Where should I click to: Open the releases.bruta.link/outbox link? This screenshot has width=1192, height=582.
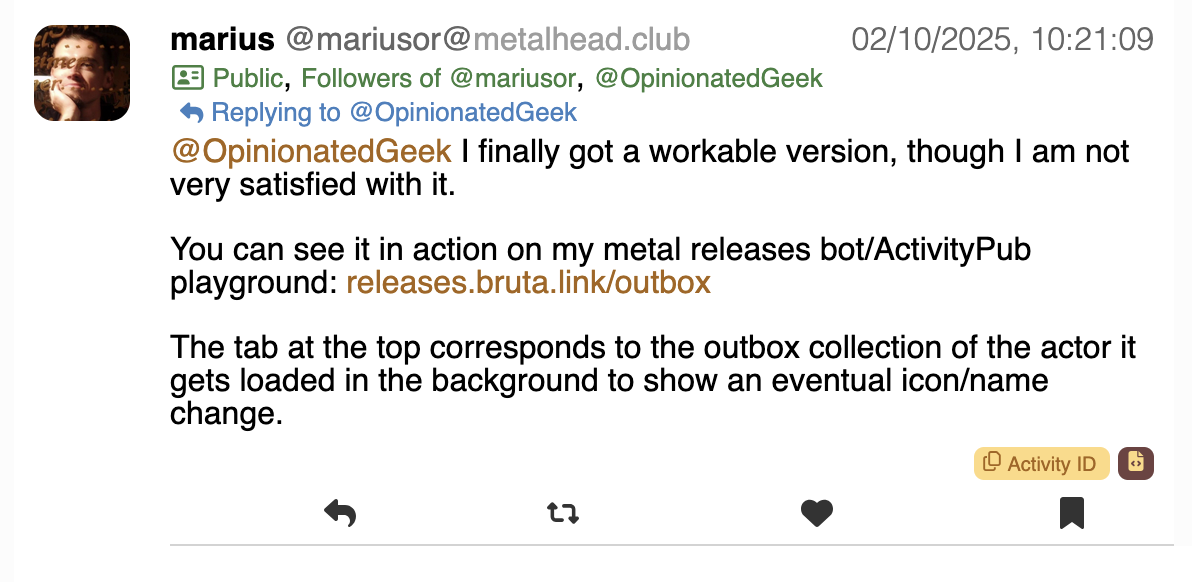coord(528,283)
